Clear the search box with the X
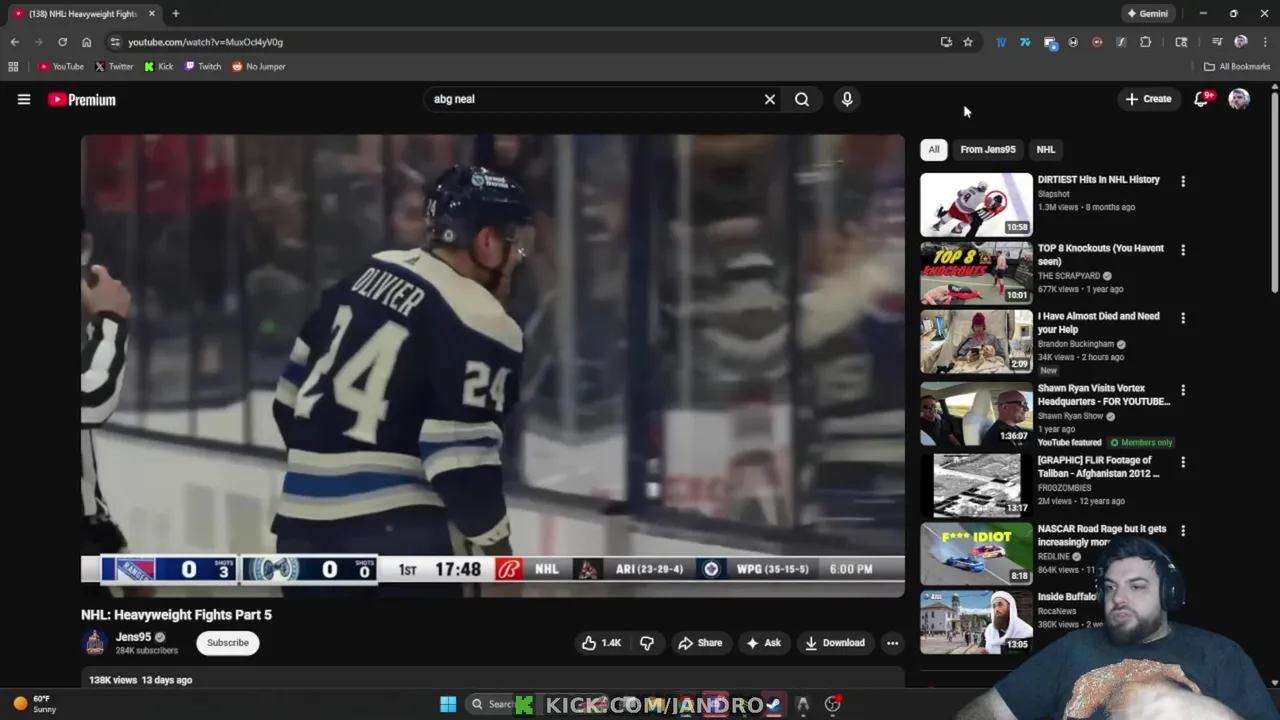The height and width of the screenshot is (720, 1280). (770, 99)
